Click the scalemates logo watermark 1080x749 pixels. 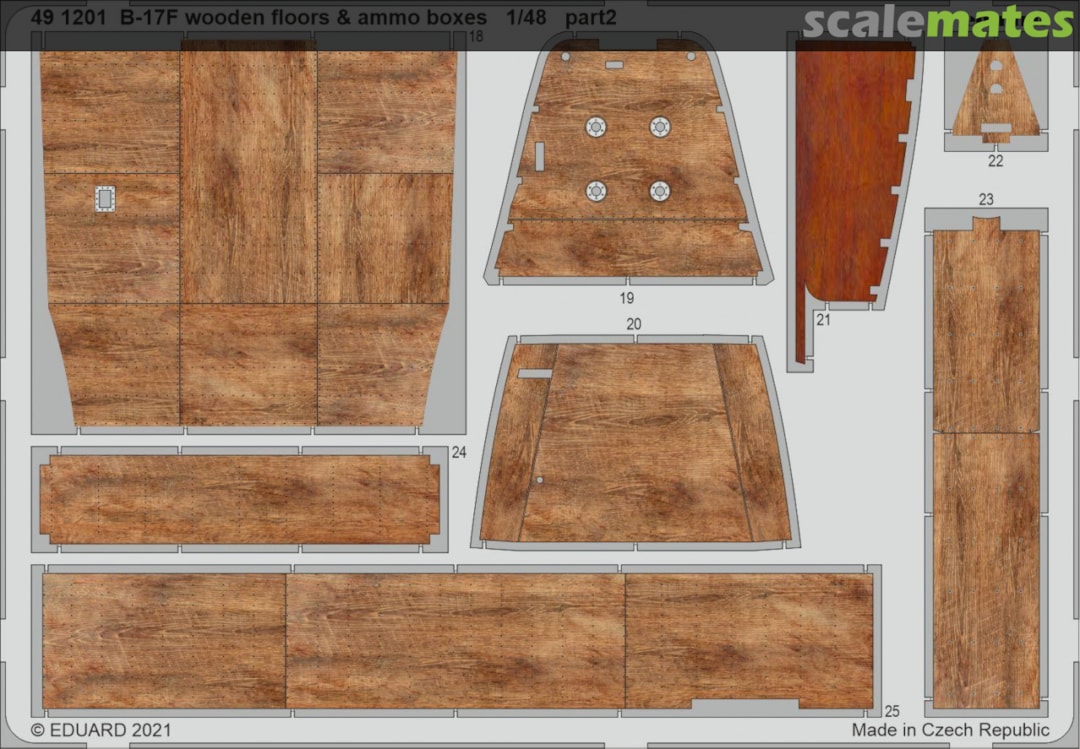click(938, 22)
